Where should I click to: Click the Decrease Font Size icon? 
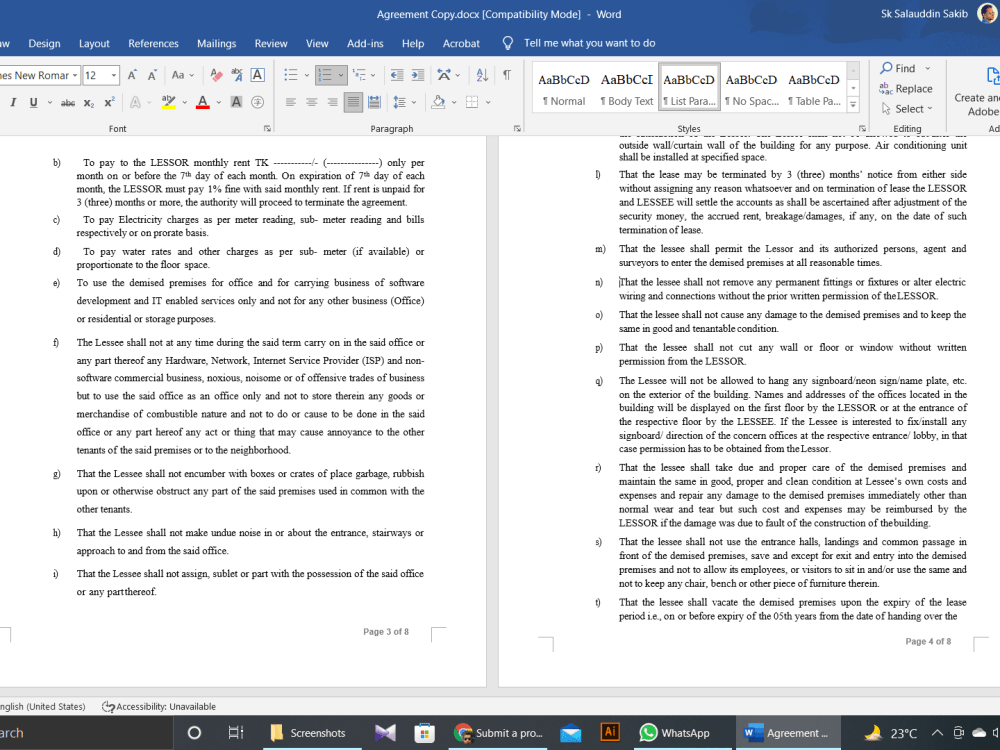point(152,75)
